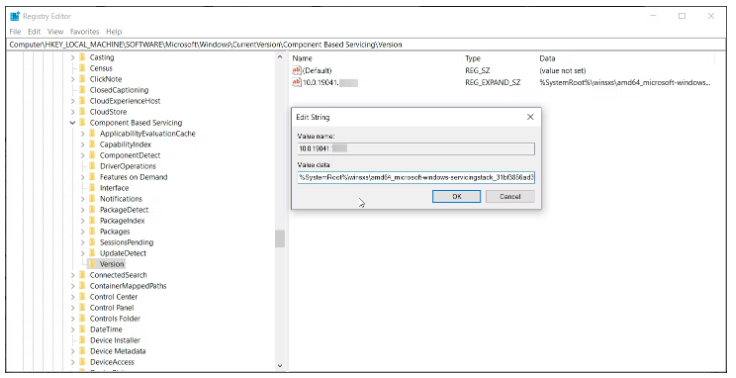The width and height of the screenshot is (736, 378).
Task: Select the DateTime key
Action: pyautogui.click(x=106, y=329)
